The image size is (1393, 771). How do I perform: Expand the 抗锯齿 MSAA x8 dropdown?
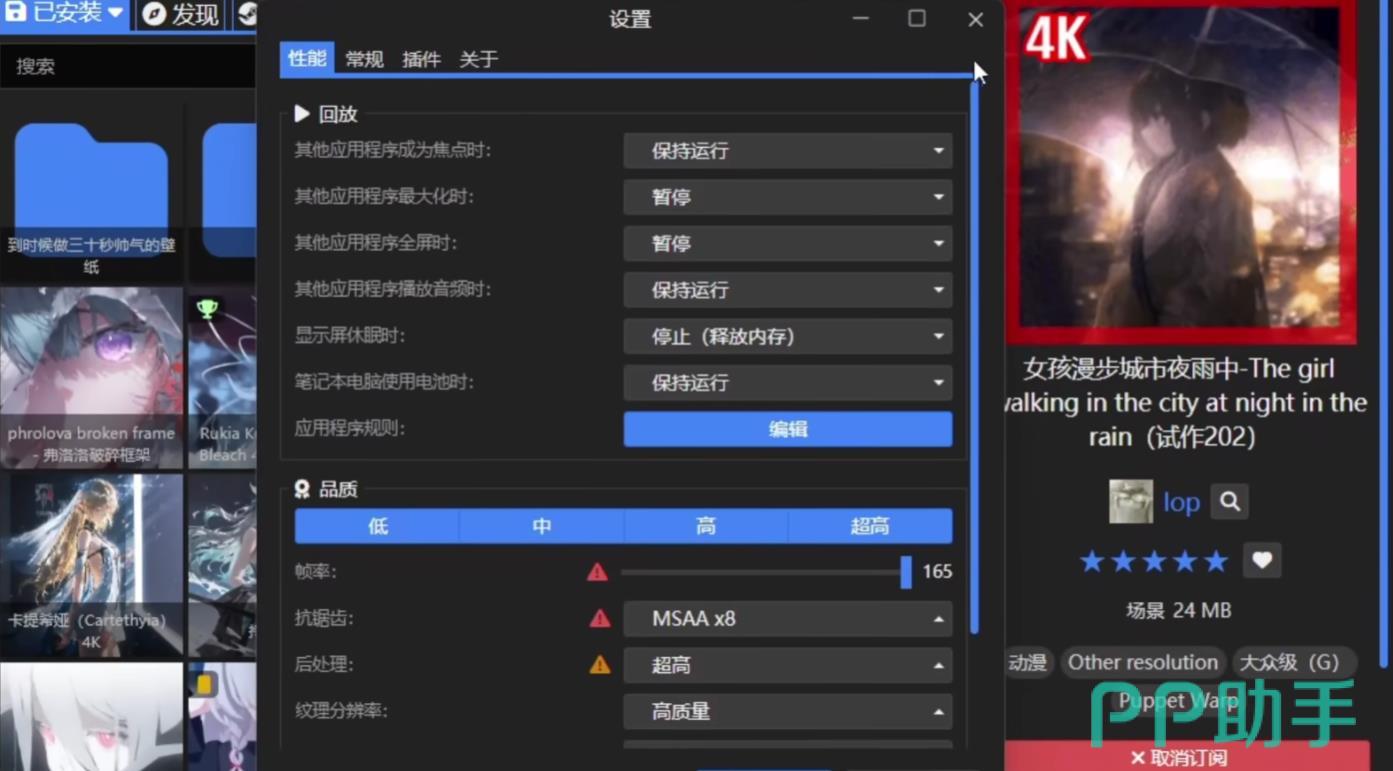pos(788,619)
